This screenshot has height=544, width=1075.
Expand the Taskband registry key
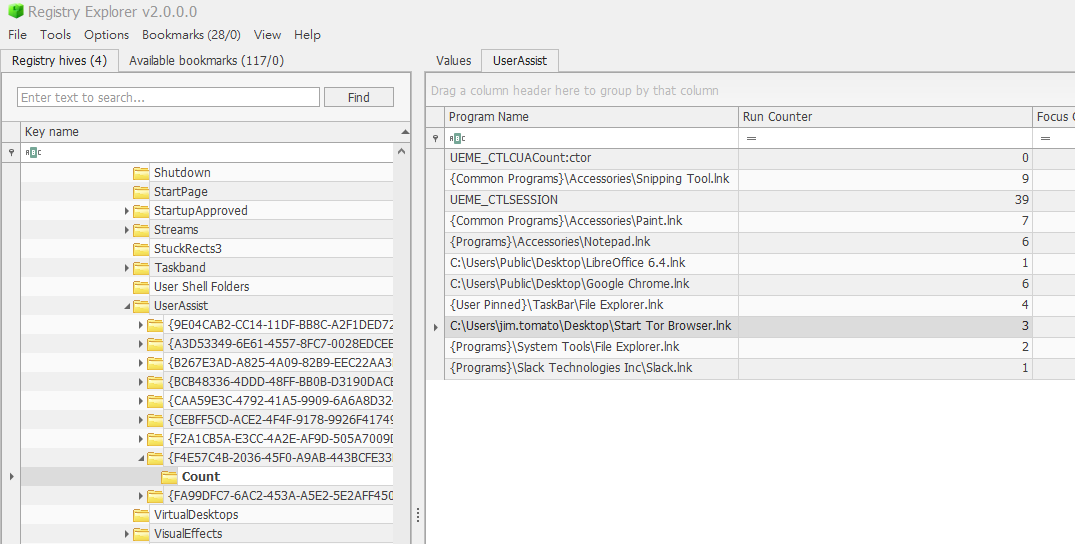(x=127, y=268)
